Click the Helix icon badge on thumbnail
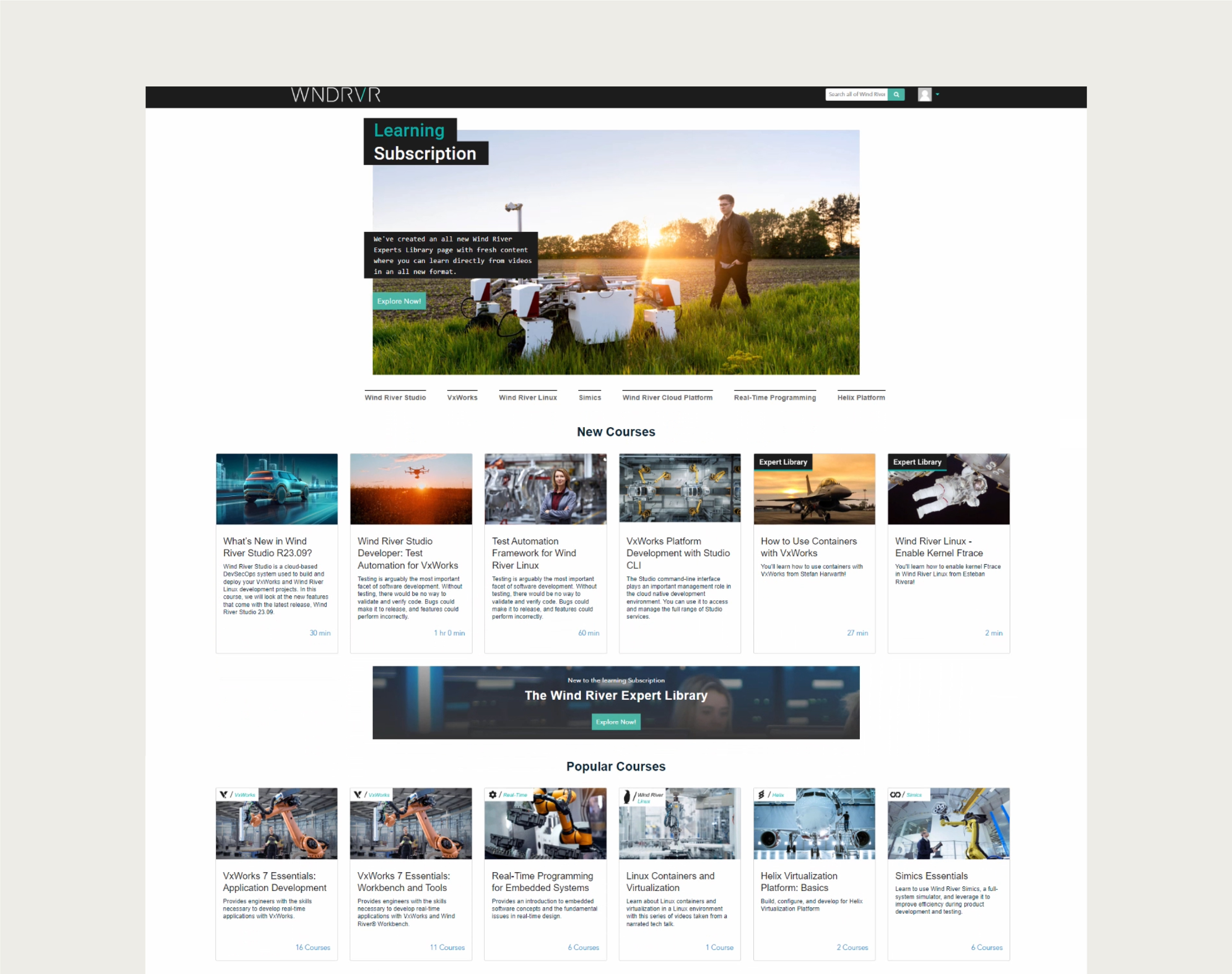Viewport: 1232px width, 974px height. [761, 794]
